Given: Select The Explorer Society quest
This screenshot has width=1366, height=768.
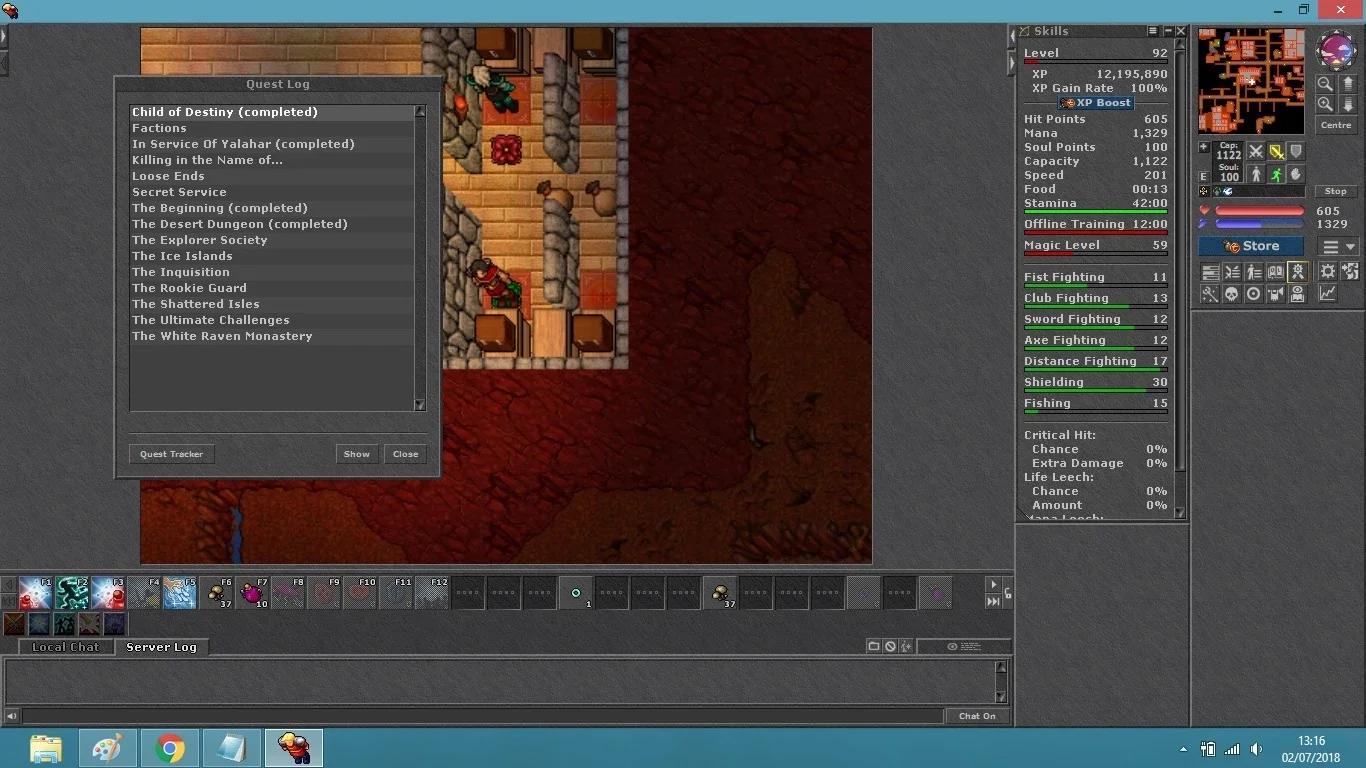Looking at the screenshot, I should pyautogui.click(x=272, y=240).
